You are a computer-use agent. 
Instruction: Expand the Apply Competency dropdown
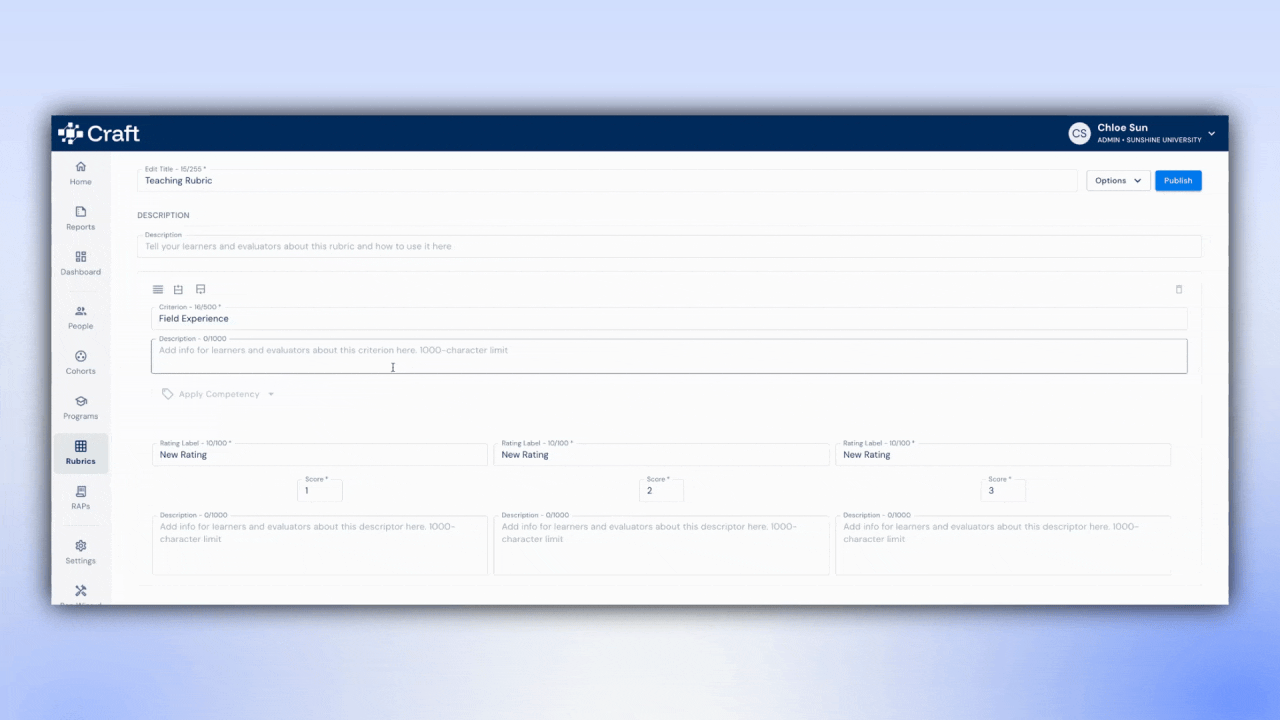218,394
